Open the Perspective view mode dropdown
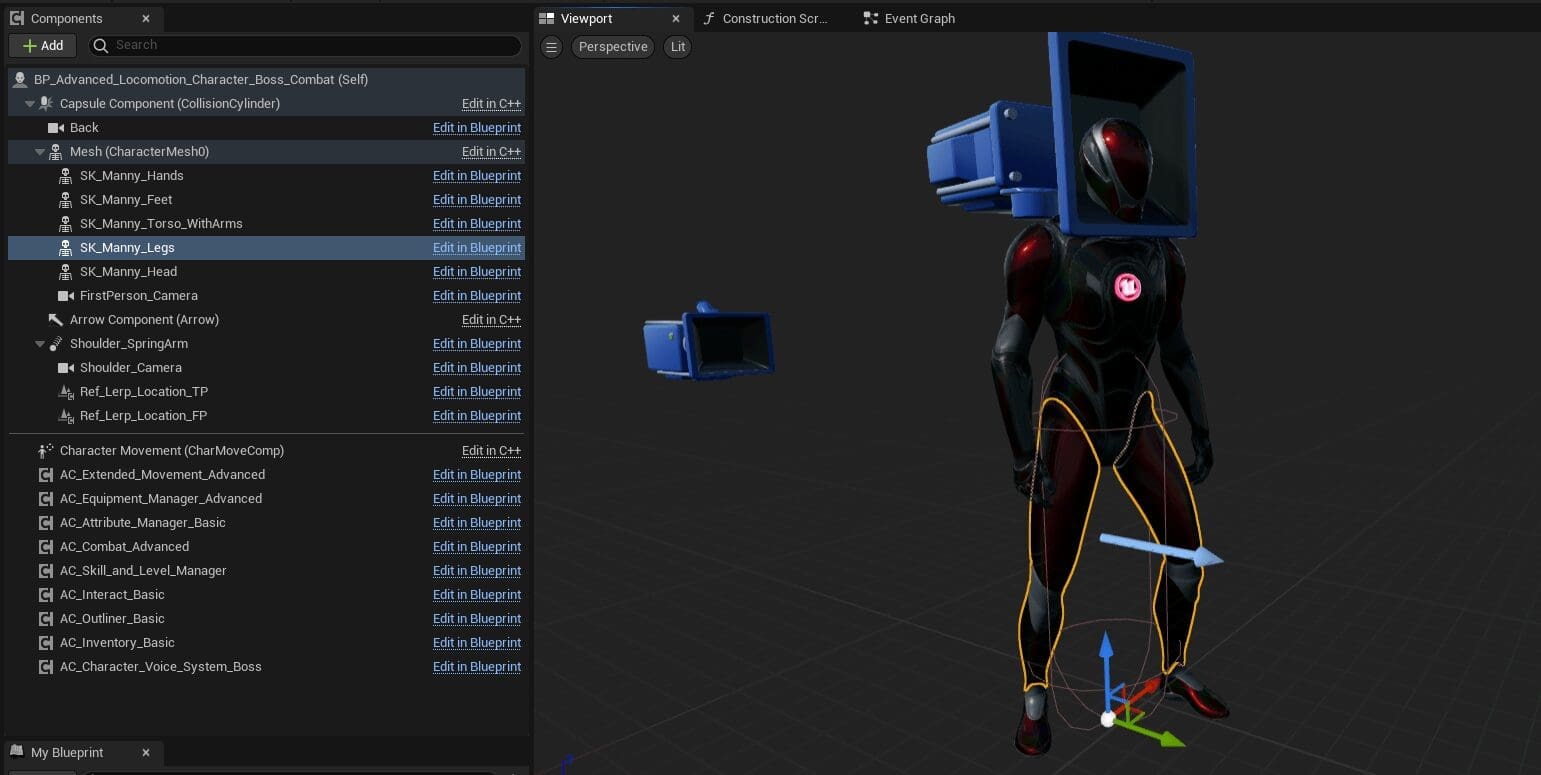The height and width of the screenshot is (775, 1541). 613,47
